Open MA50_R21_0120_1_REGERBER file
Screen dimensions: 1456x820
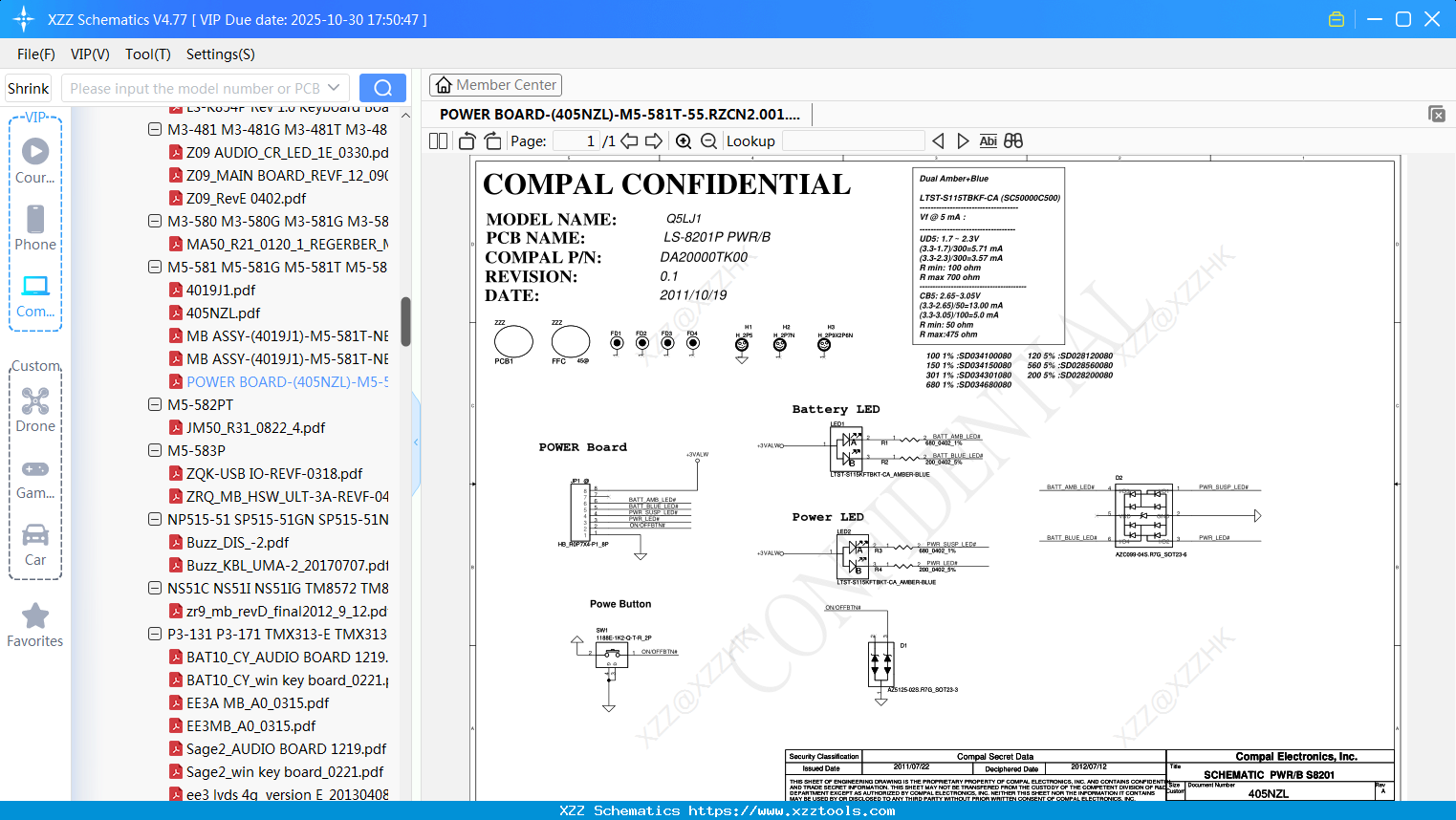[287, 244]
